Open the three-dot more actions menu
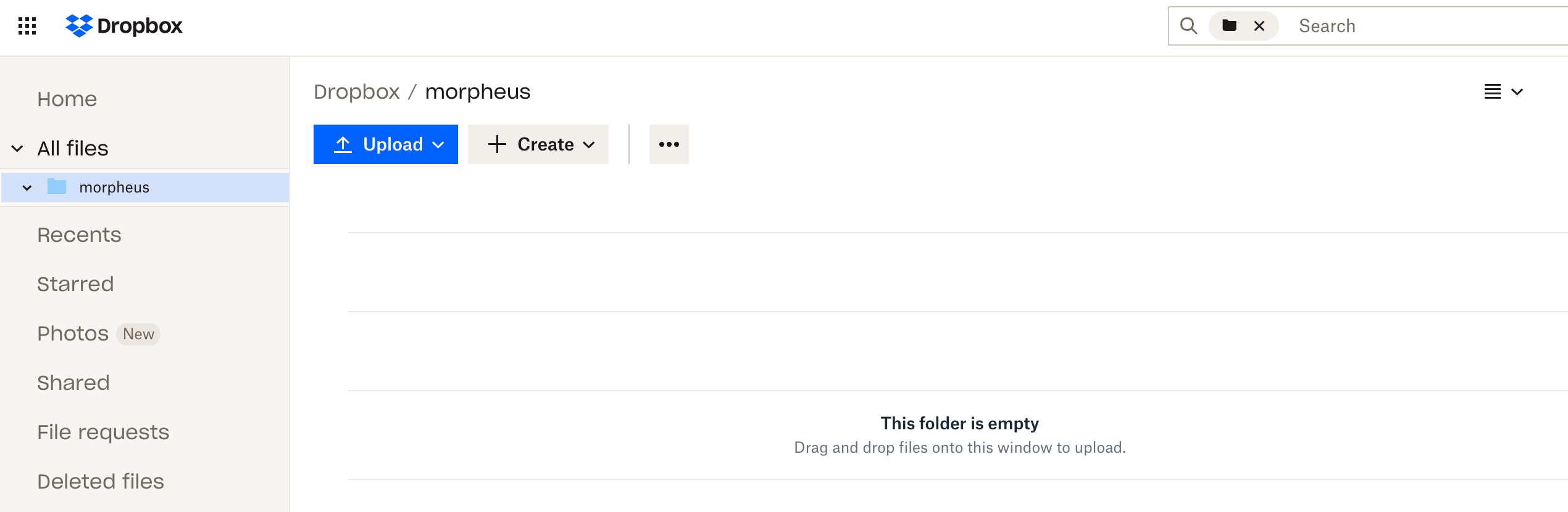Screen dimensions: 1568x512 click(x=669, y=144)
